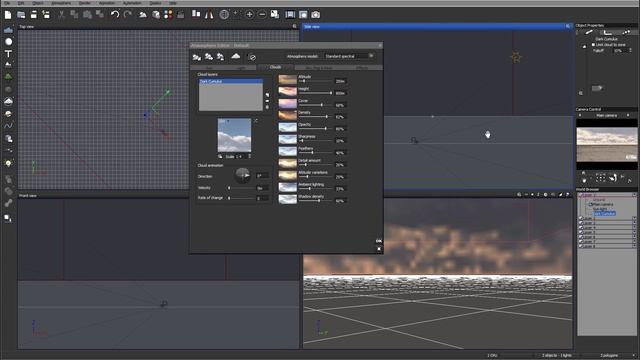
Task: Click the hand pan icon under camera preview
Action: [x=584, y=179]
